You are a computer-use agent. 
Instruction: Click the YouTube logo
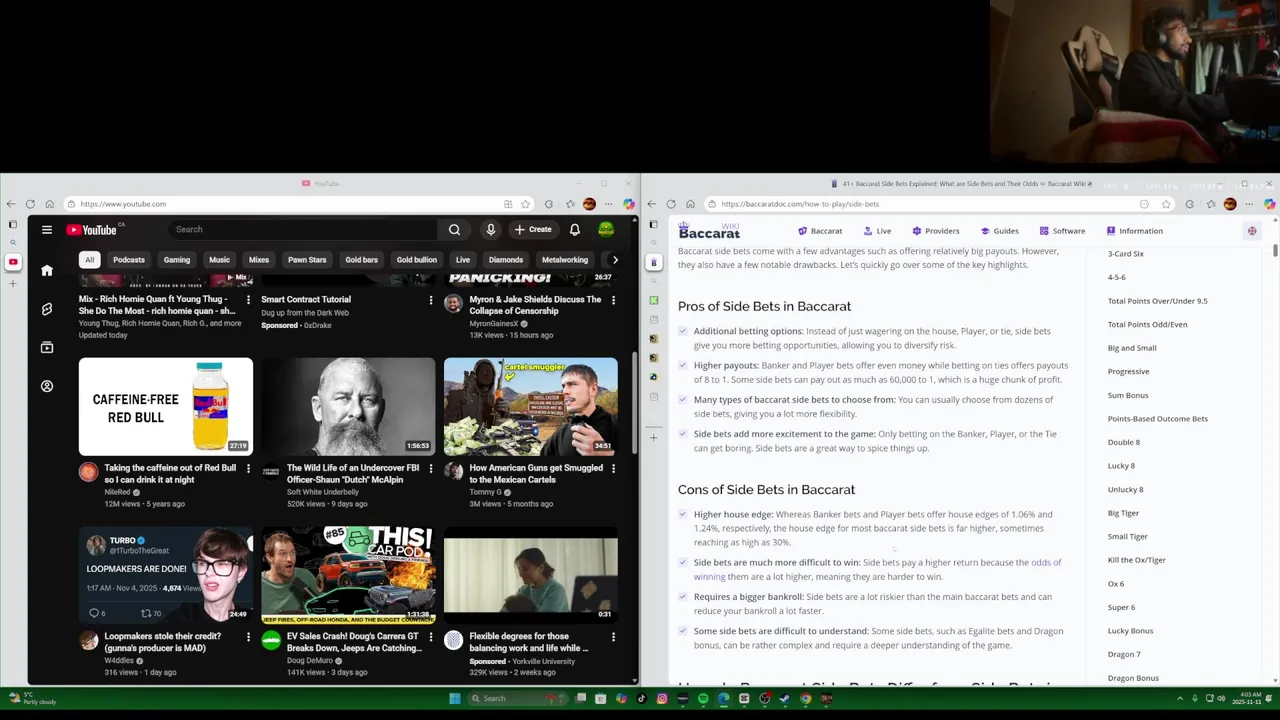(x=92, y=230)
